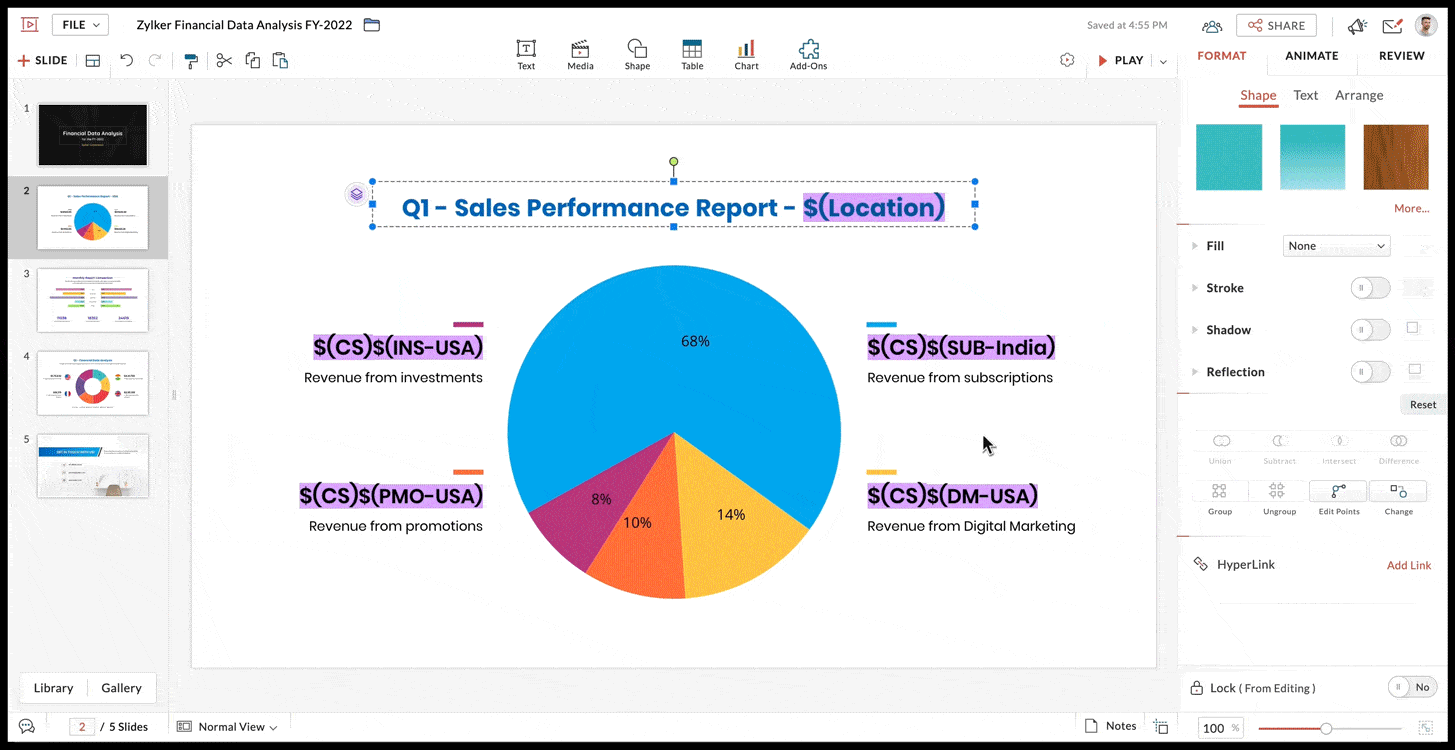Switch to the ANIMATE tab
The image size is (1455, 750).
coord(1311,56)
